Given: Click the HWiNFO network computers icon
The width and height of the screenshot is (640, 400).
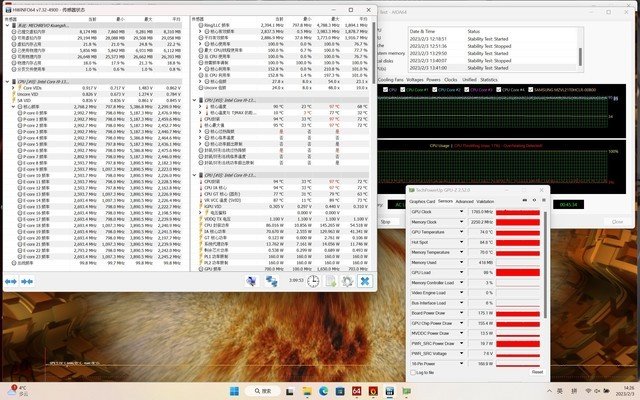Looking at the screenshot, I should coord(272,281).
